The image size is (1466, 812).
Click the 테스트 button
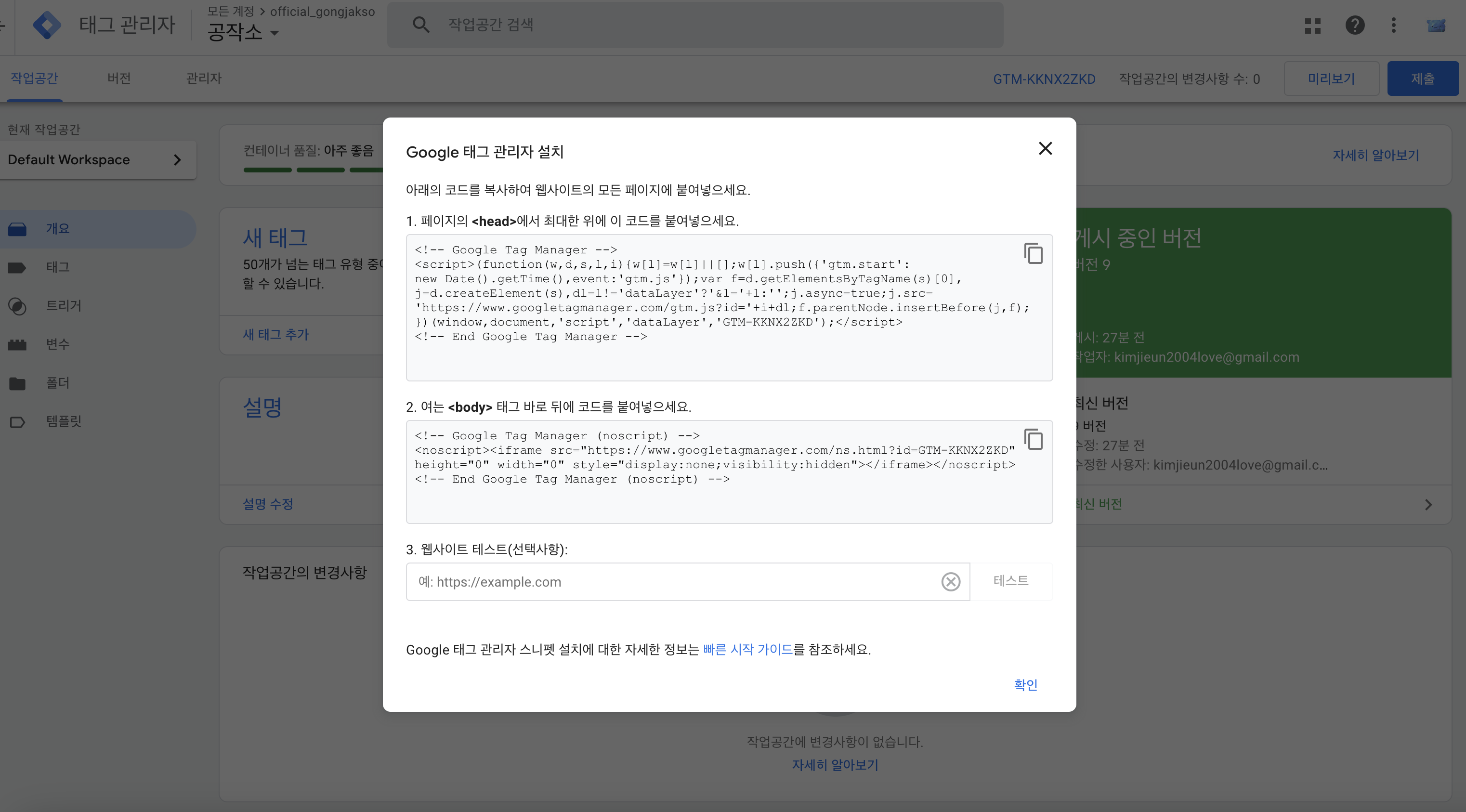(x=1010, y=580)
